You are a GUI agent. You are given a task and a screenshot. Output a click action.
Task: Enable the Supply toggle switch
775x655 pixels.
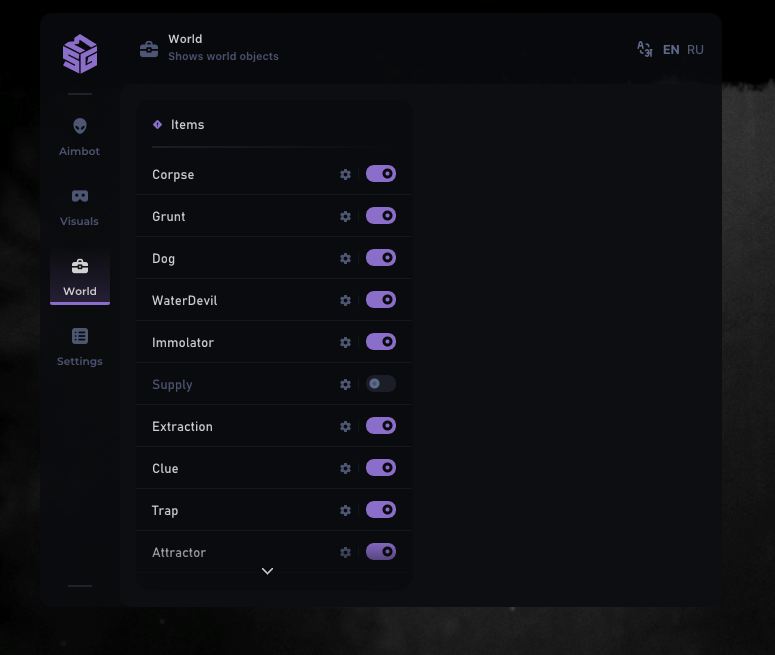point(381,384)
